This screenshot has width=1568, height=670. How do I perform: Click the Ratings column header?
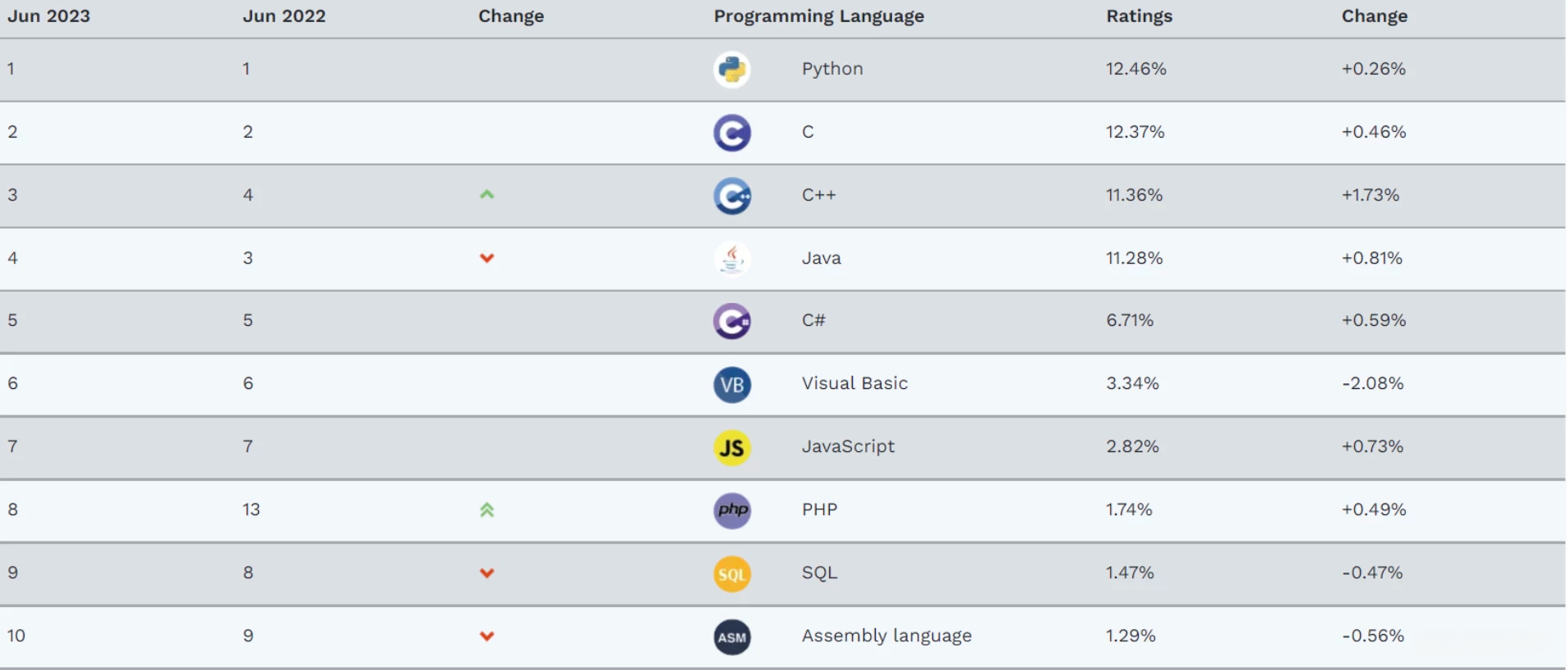1139,16
